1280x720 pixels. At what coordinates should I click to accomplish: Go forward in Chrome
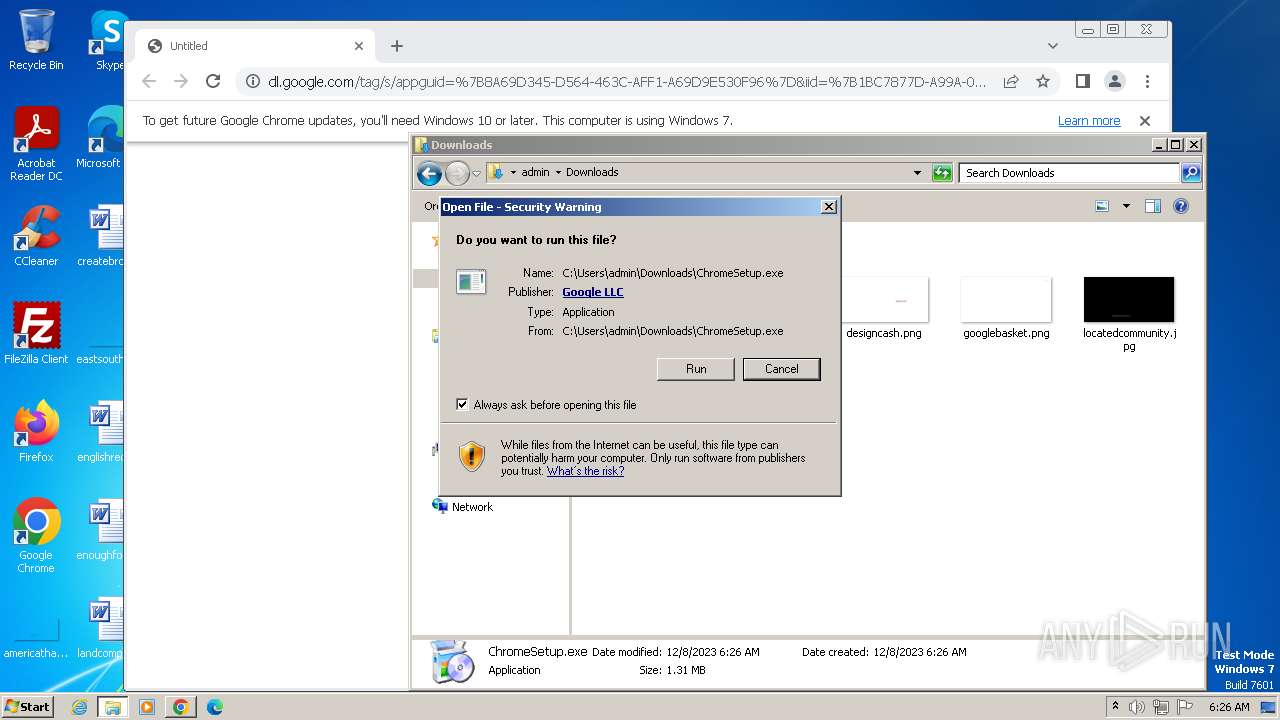click(181, 81)
